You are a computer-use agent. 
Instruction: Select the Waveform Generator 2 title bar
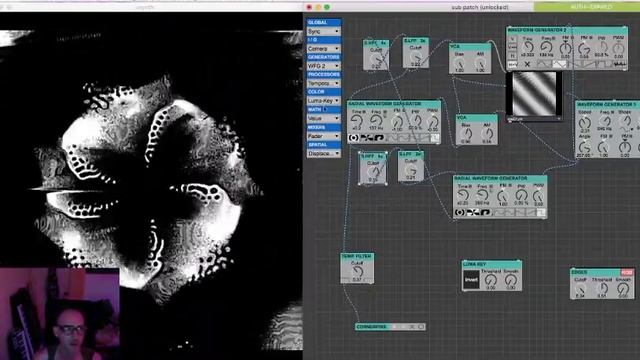[567, 31]
